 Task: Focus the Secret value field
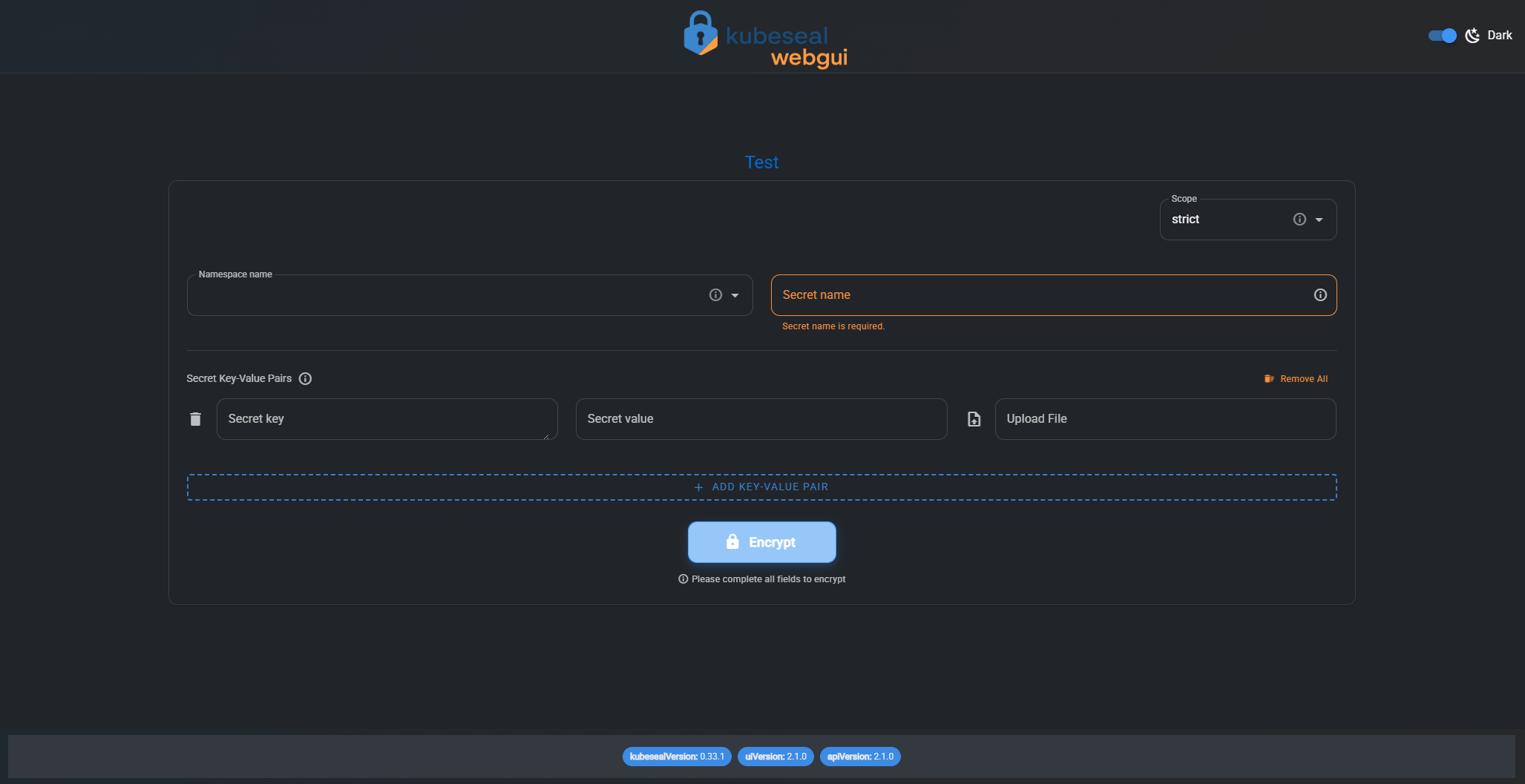click(x=761, y=419)
